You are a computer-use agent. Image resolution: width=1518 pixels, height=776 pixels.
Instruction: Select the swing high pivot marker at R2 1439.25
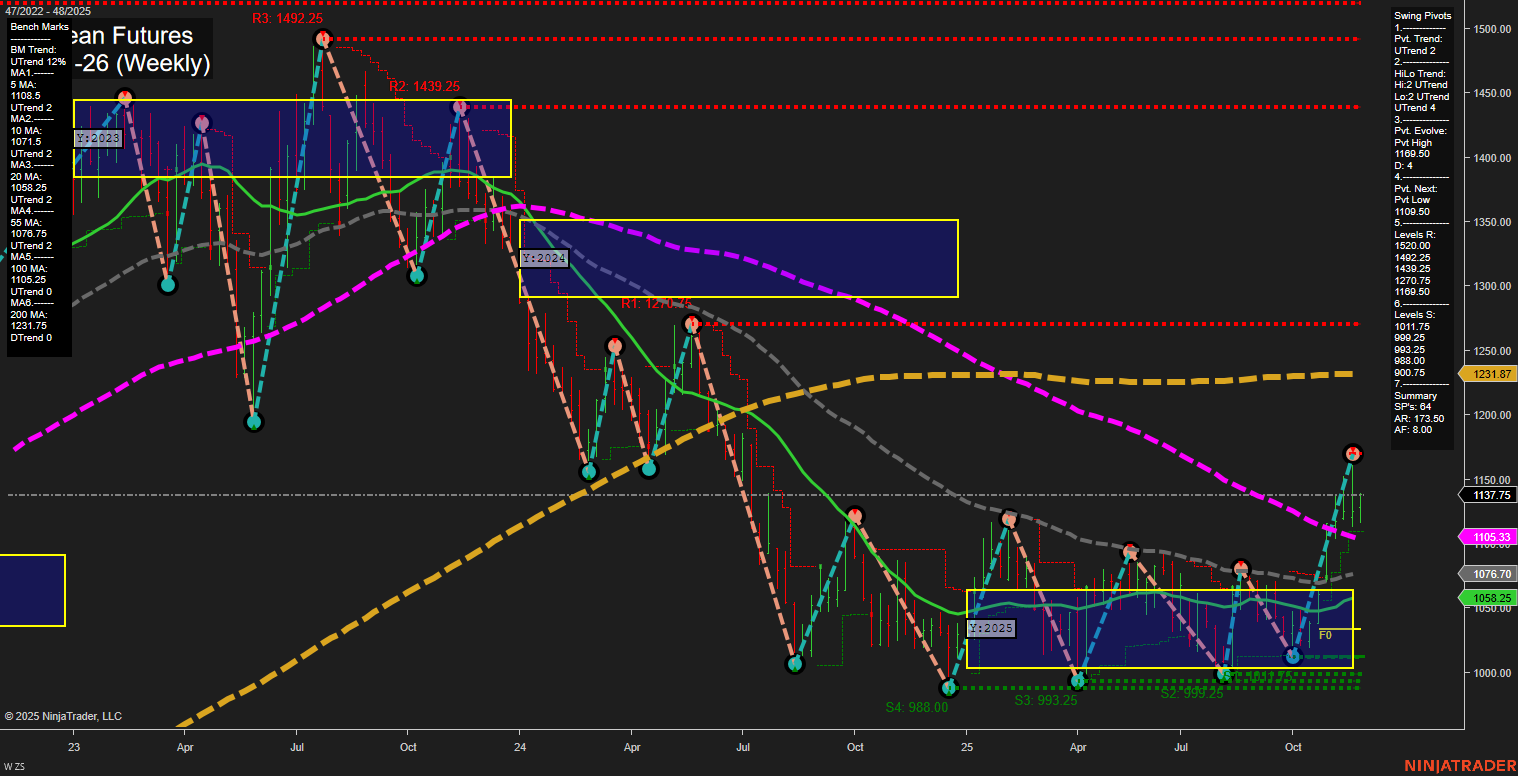pos(459,106)
